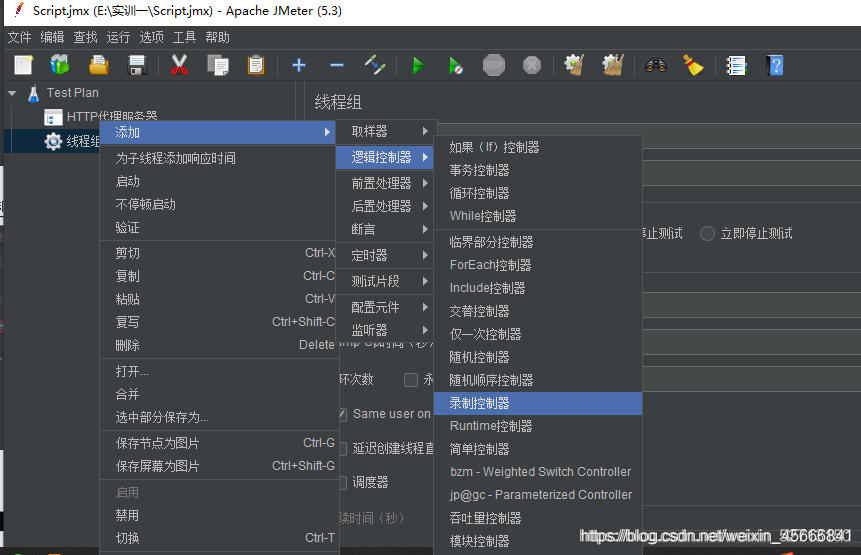Screen dimensions: 861x555
Task: Expand the 前置处理器 submenu
Action: point(385,183)
